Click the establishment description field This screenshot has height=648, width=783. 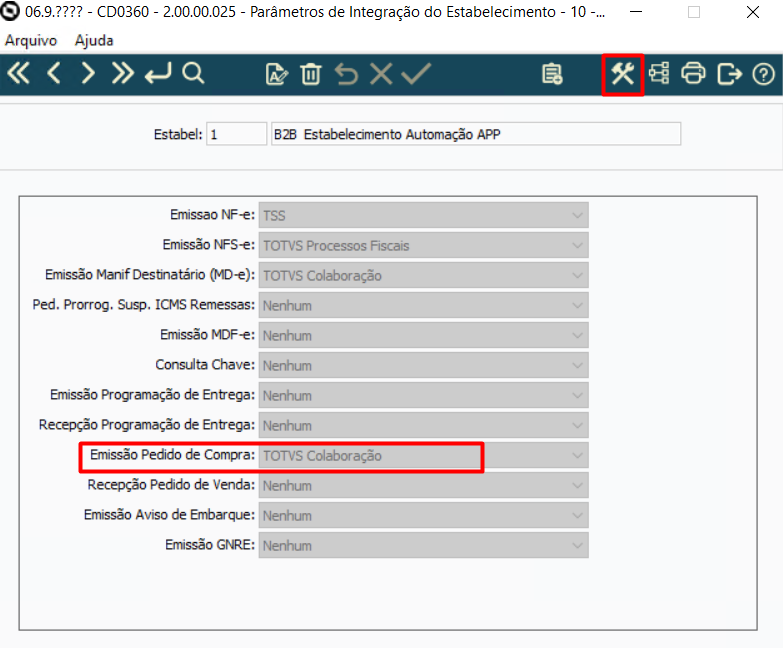476,134
